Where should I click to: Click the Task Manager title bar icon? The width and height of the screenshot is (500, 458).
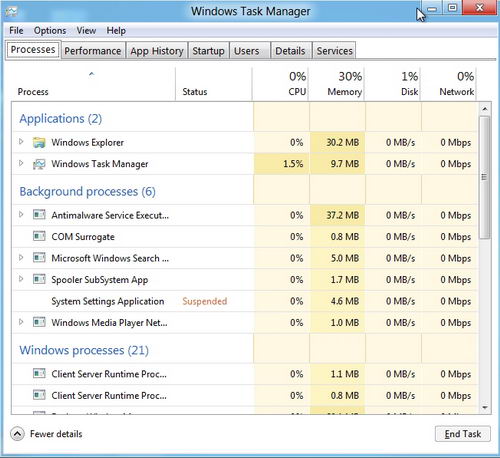(x=11, y=12)
